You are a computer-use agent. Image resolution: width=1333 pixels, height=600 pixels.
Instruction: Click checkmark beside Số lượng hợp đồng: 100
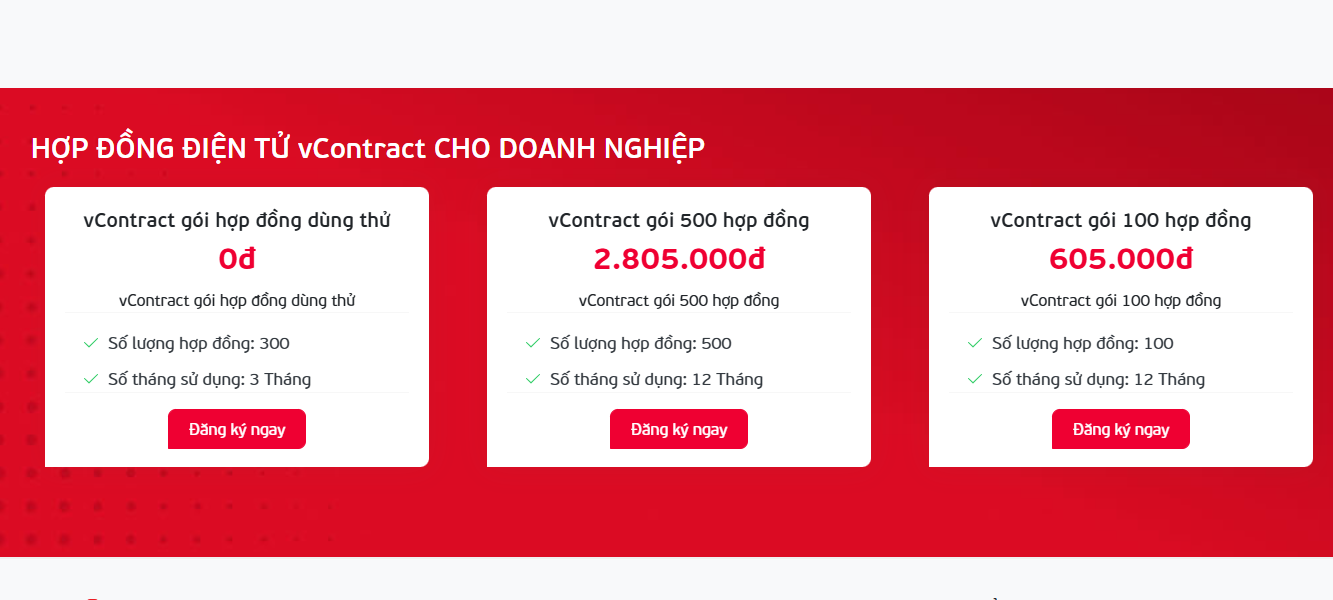pos(974,343)
